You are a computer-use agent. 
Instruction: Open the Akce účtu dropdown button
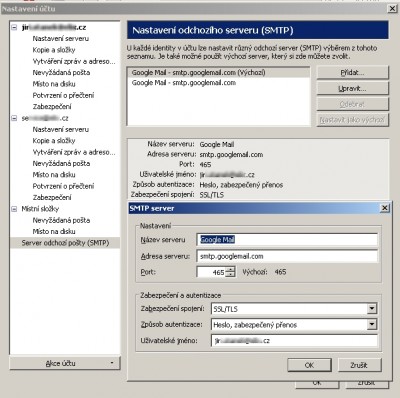[x=65, y=363]
